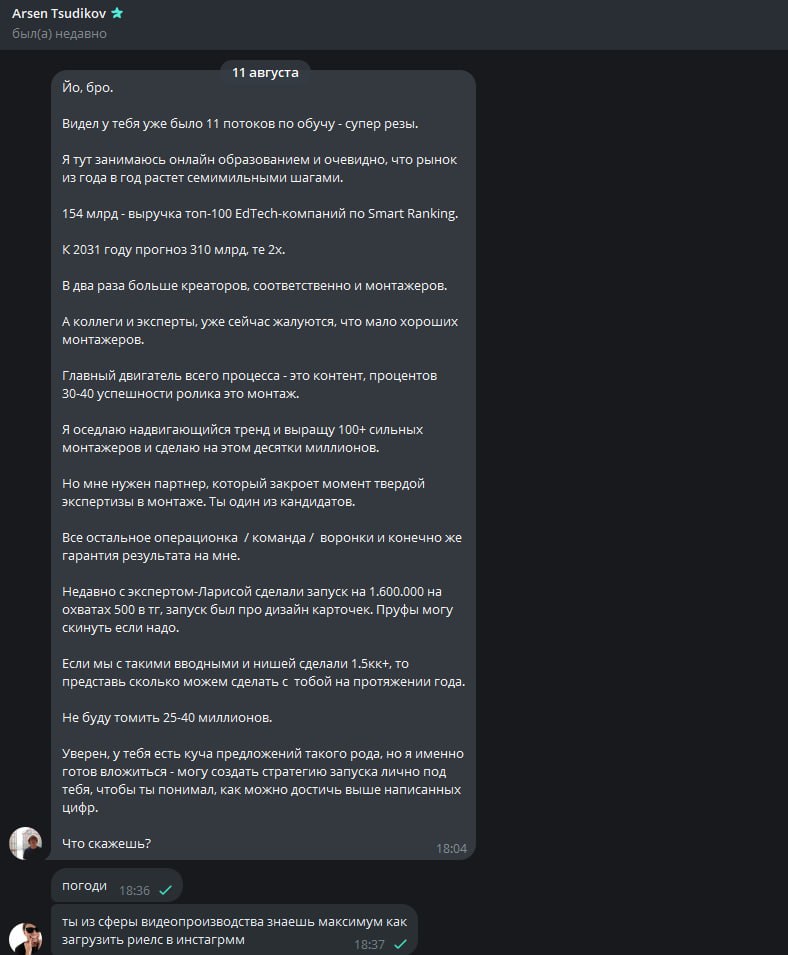Click the paragraph mentioning Smart Ranking revenue
Screen dimensions: 788x955
(x=260, y=214)
